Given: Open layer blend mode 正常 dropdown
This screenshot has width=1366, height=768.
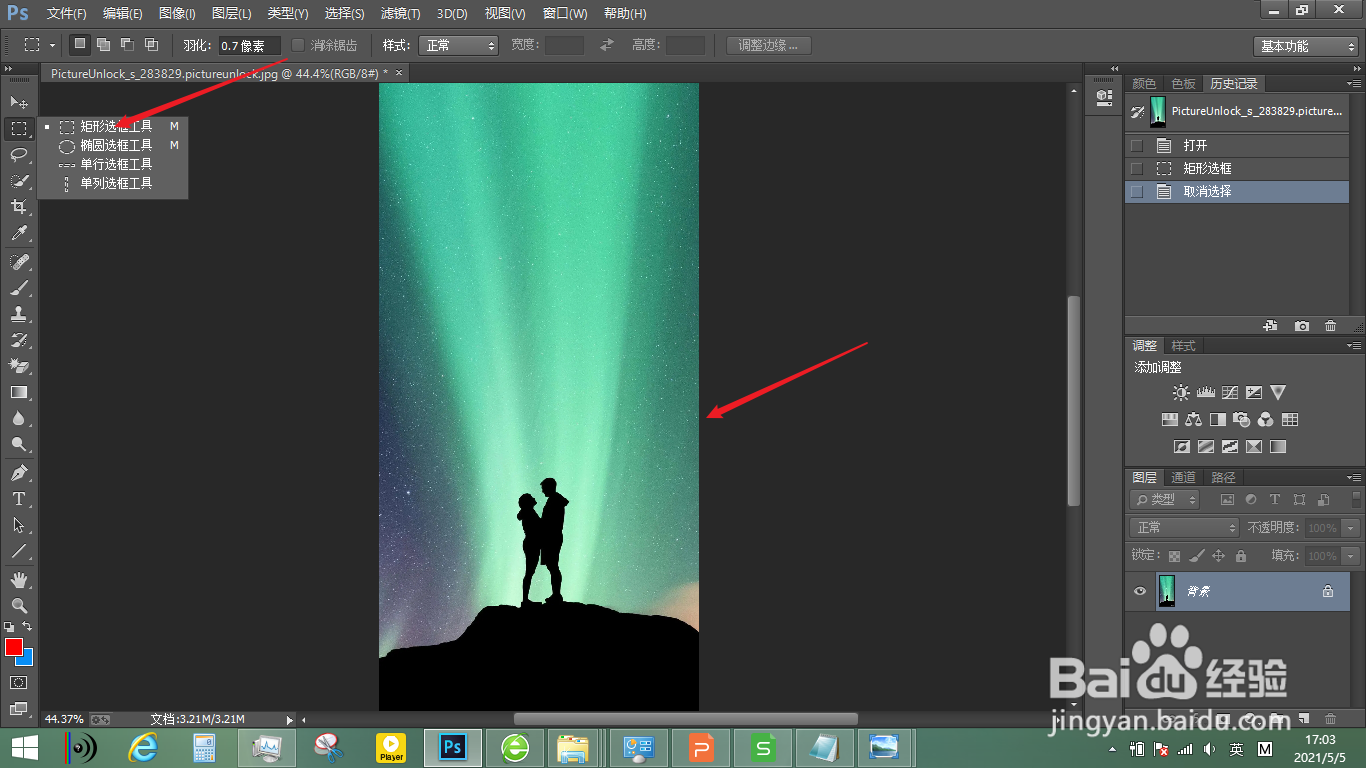Looking at the screenshot, I should tap(1185, 527).
